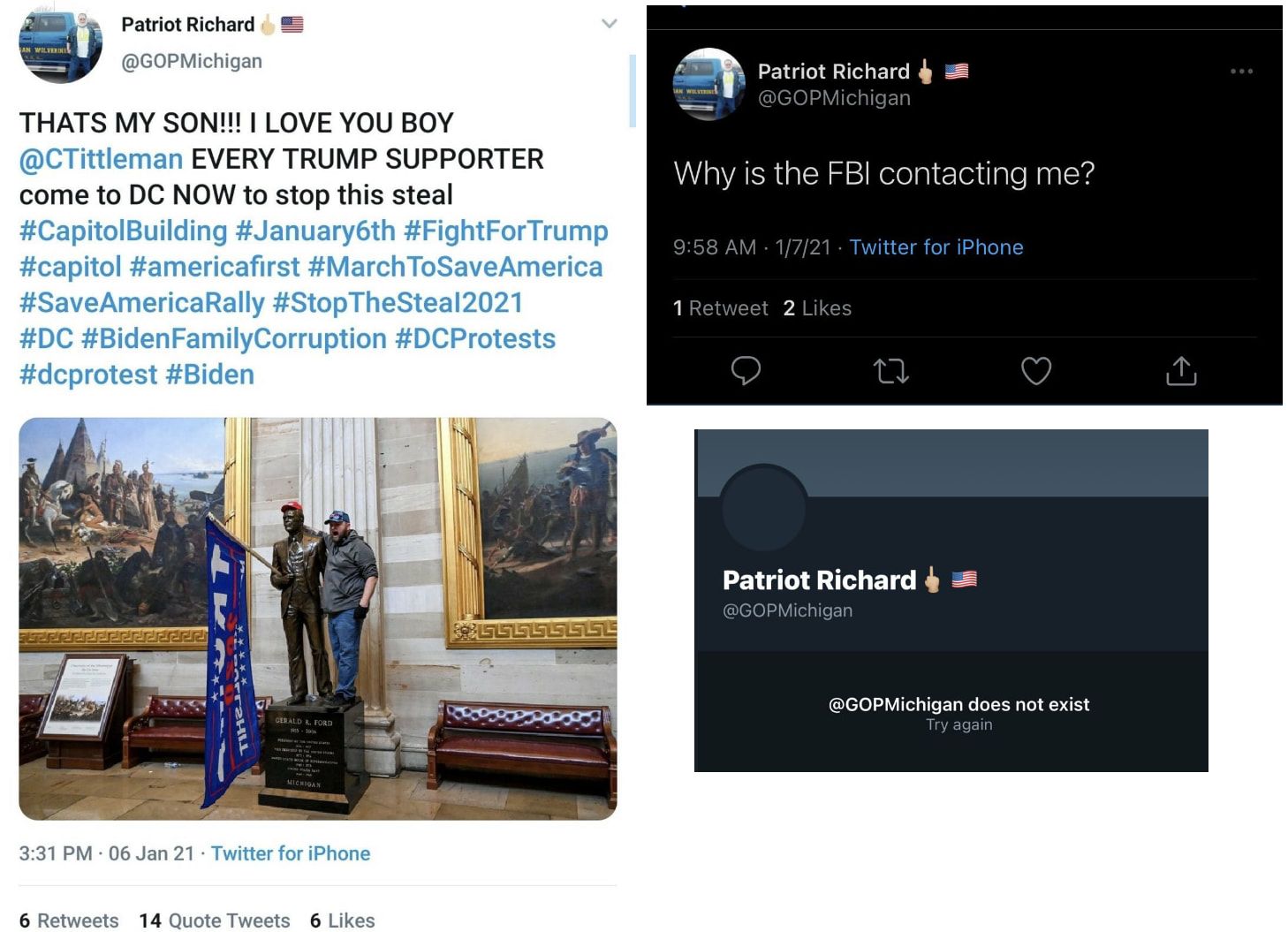Open the 14 Quote Tweets list
This screenshot has width=1288, height=932.
pyautogui.click(x=214, y=920)
